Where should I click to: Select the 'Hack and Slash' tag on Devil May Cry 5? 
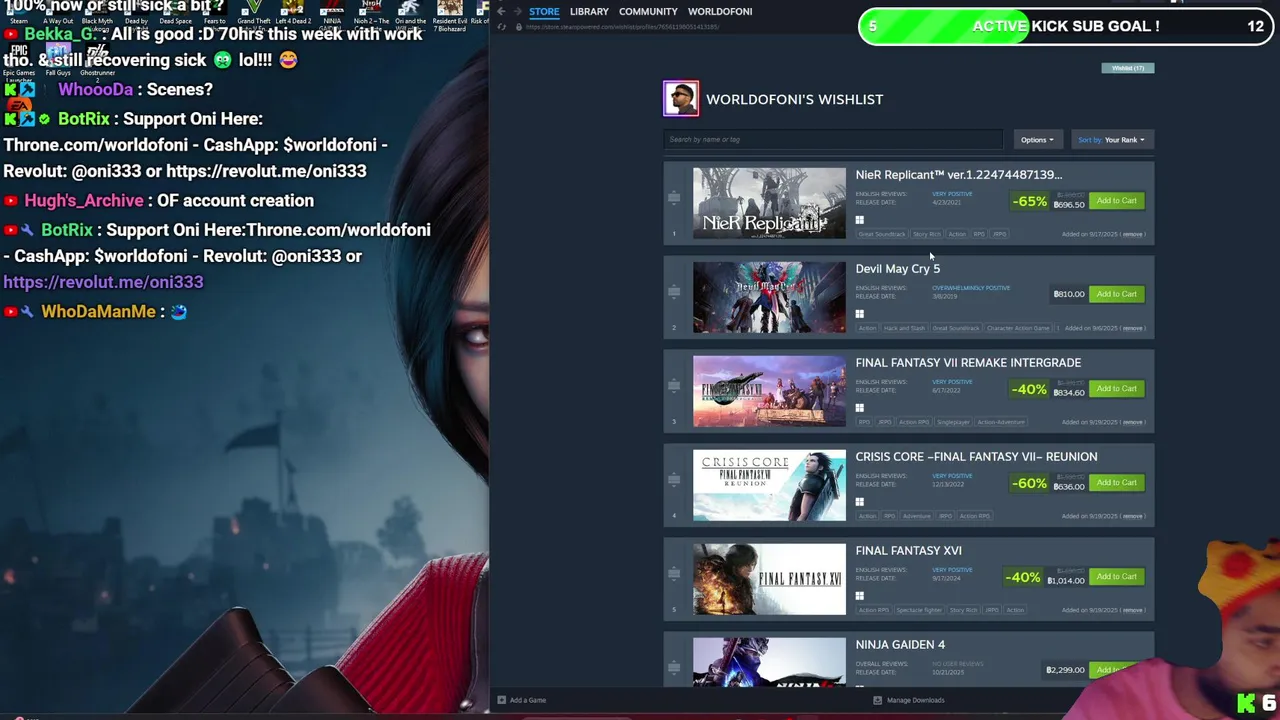point(904,328)
